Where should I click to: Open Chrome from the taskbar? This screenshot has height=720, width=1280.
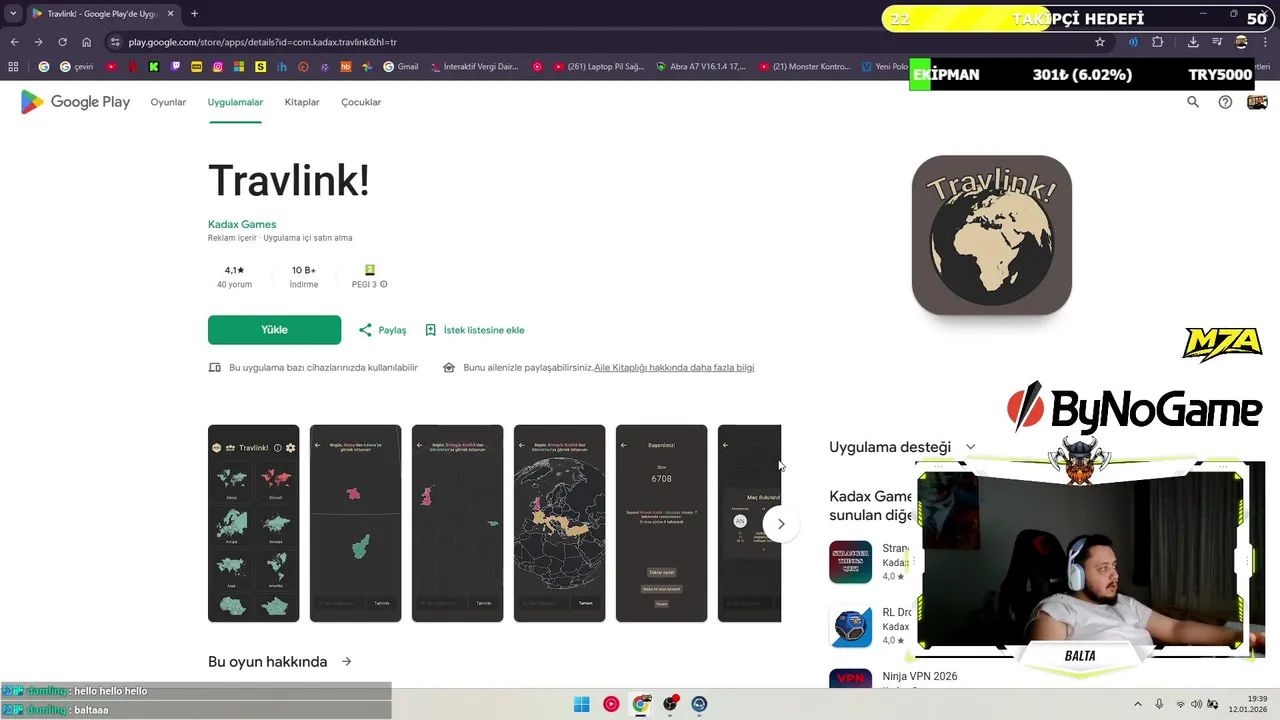641,704
